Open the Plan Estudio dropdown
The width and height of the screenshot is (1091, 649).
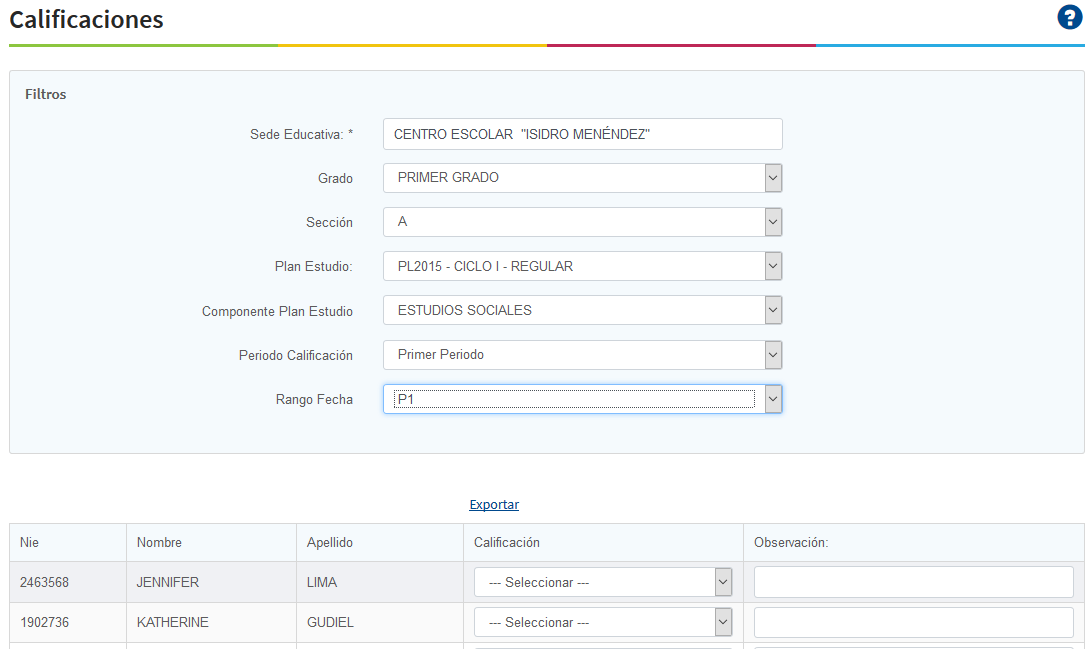pyautogui.click(x=582, y=266)
